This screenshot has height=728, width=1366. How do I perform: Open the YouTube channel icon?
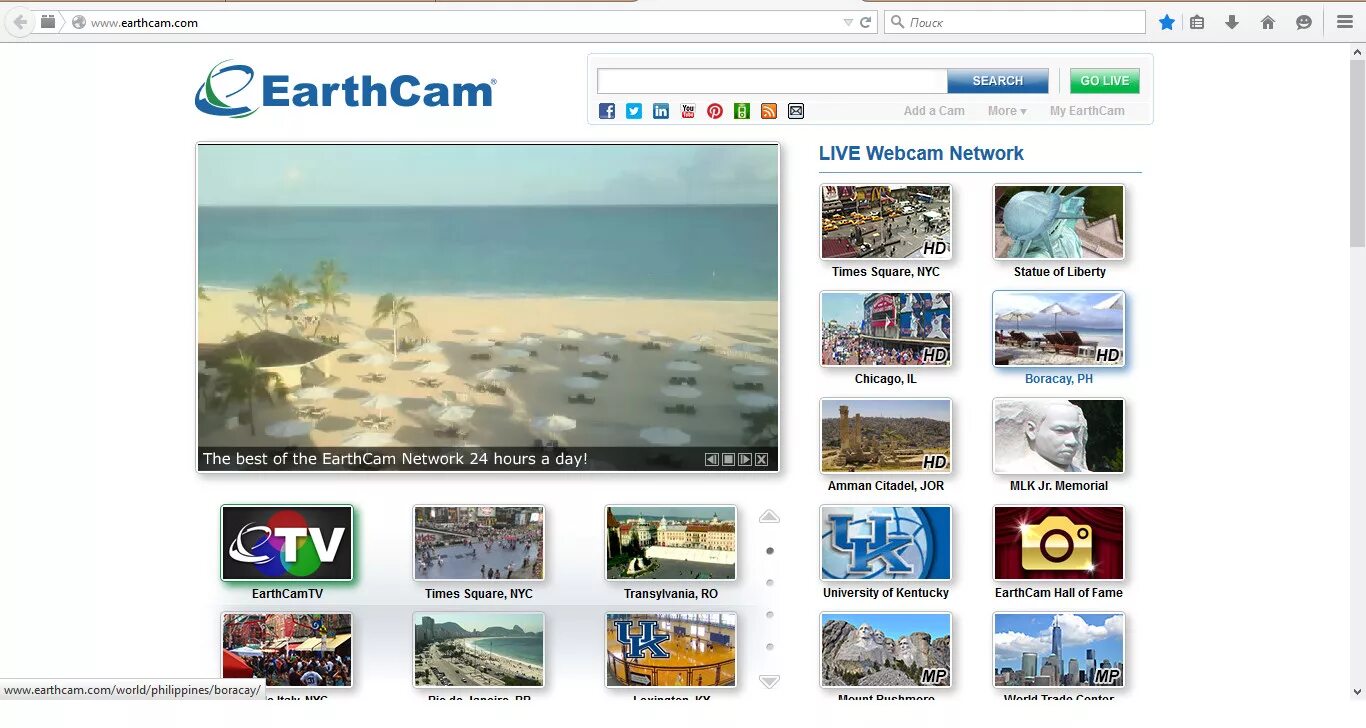tap(688, 111)
